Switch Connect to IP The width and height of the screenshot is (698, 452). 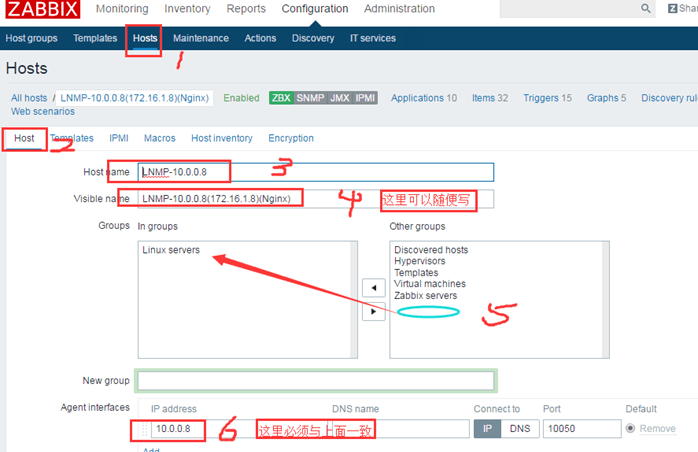point(487,429)
